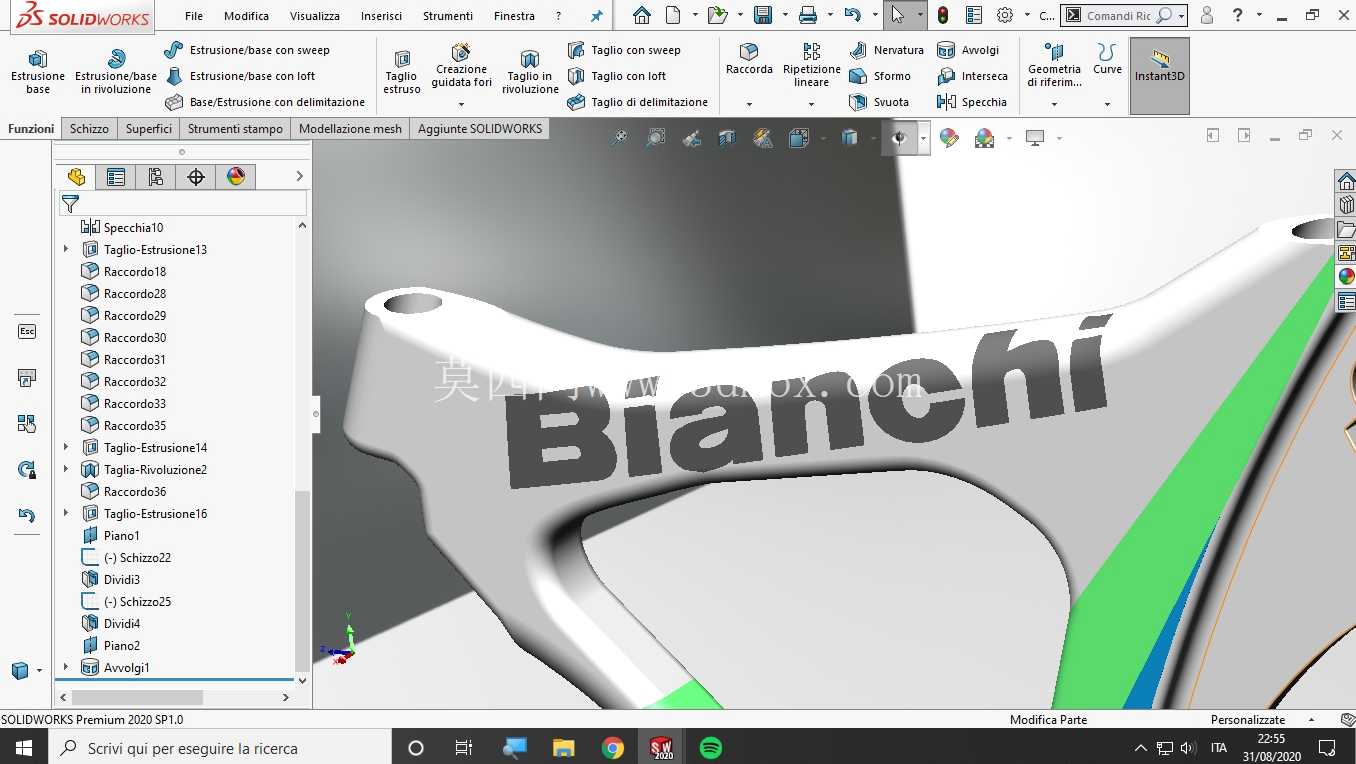
Task: Switch to the Schizzo tab
Action: pos(89,129)
